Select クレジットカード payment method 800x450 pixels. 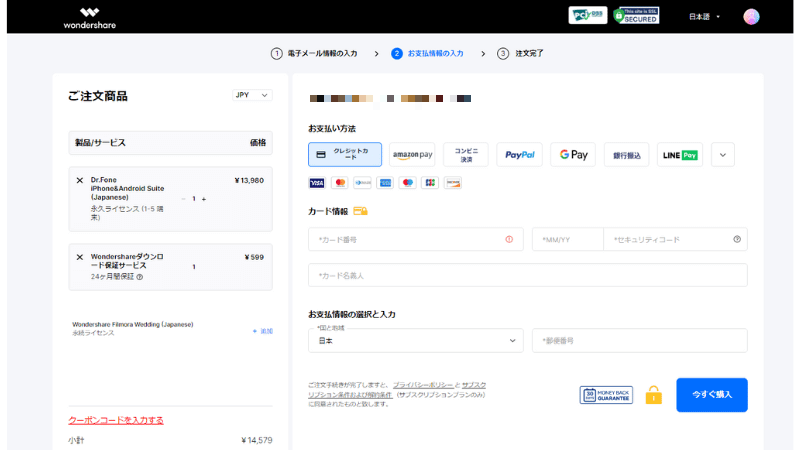345,154
